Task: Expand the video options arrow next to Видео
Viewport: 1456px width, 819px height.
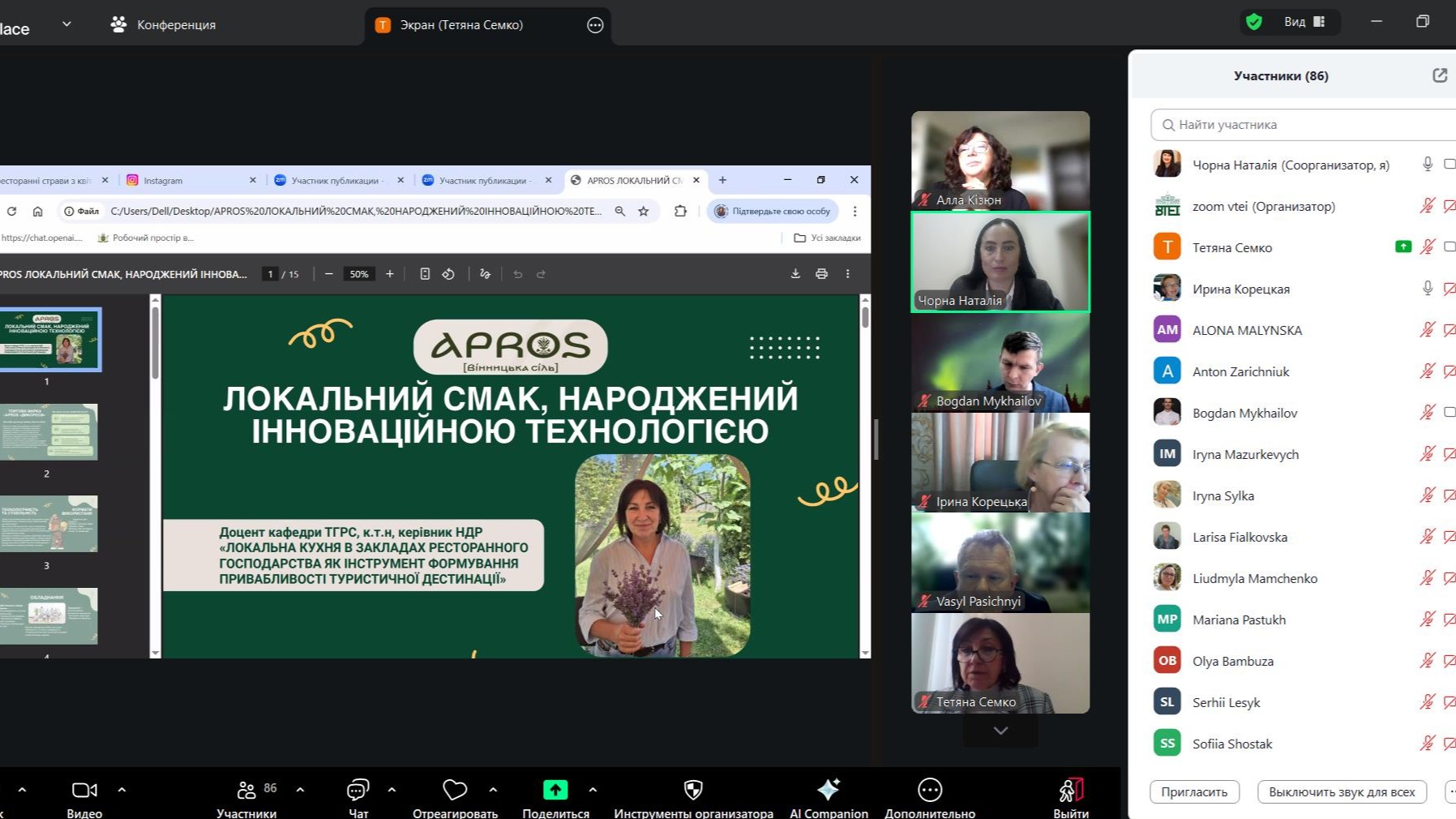Action: pyautogui.click(x=122, y=789)
